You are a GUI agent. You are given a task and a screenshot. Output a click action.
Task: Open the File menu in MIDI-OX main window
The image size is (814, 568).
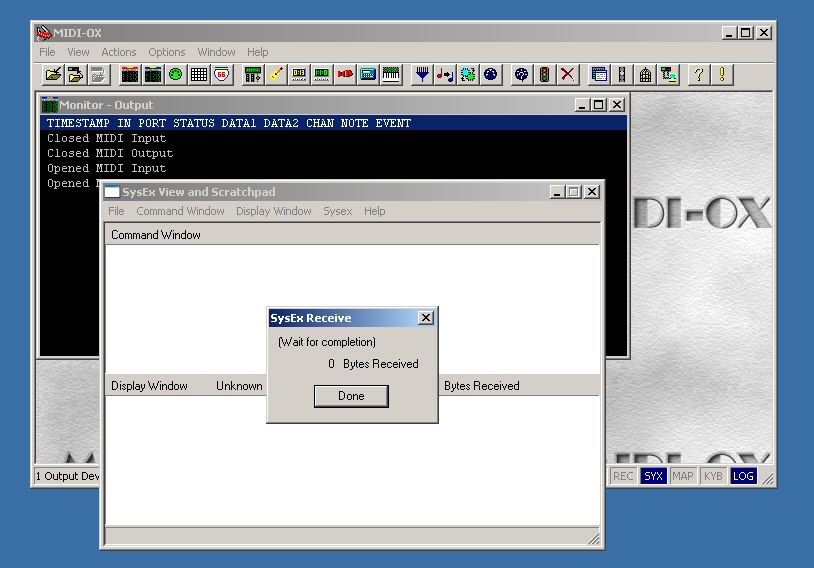(47, 52)
